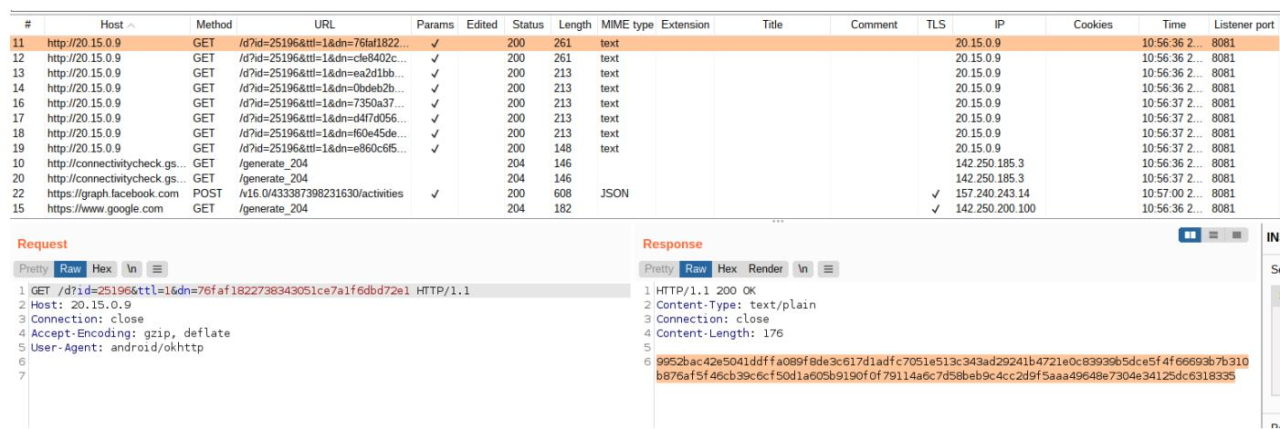Image resolution: width=1280 pixels, height=429 pixels.
Task: Select history row number 12
Action: coord(644,58)
